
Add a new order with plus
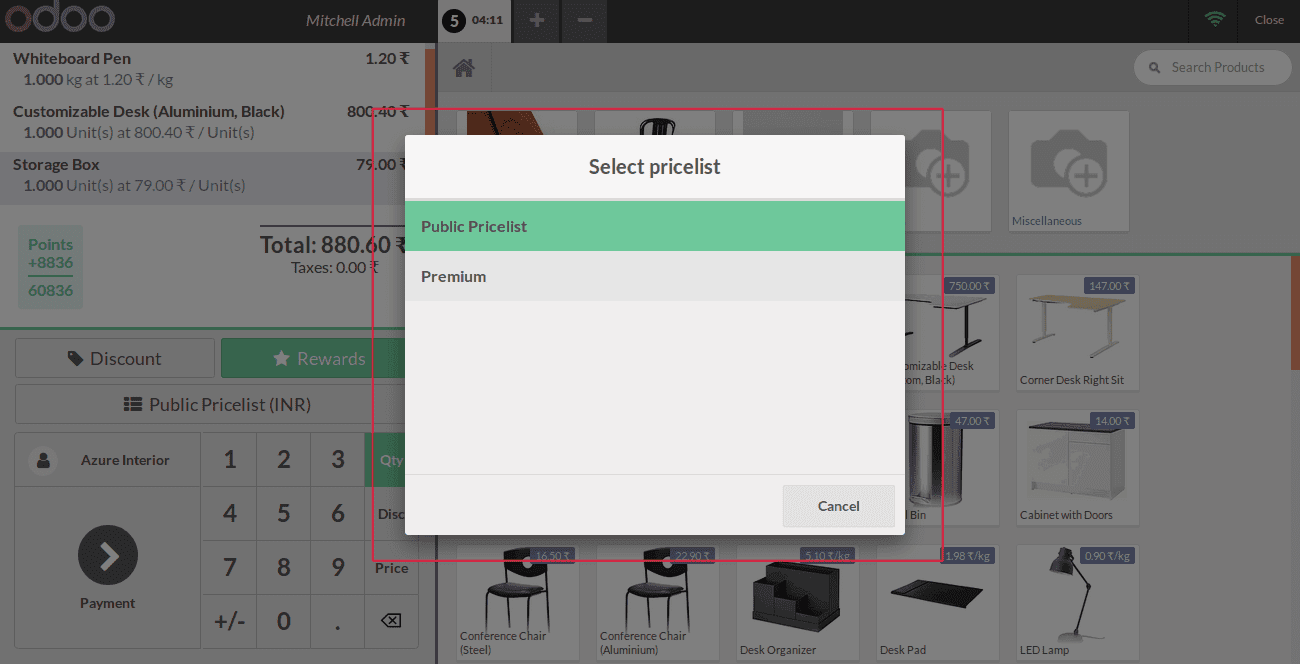(537, 20)
